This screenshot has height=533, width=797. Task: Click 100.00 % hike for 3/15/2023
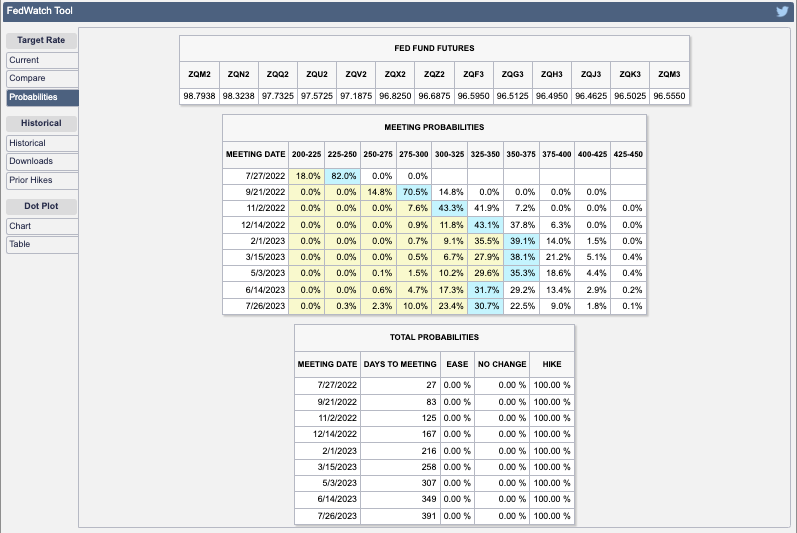click(x=552, y=467)
